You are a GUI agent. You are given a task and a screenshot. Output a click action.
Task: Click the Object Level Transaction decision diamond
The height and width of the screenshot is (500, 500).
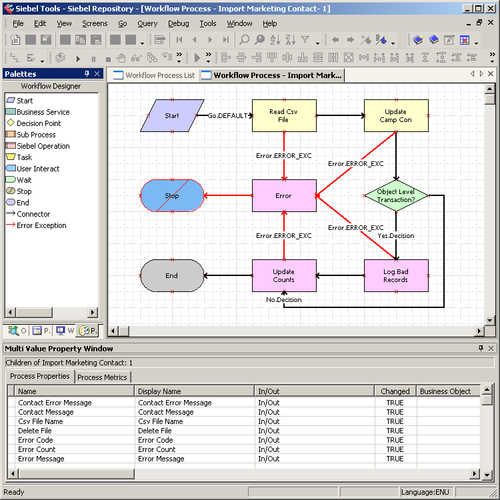(396, 196)
